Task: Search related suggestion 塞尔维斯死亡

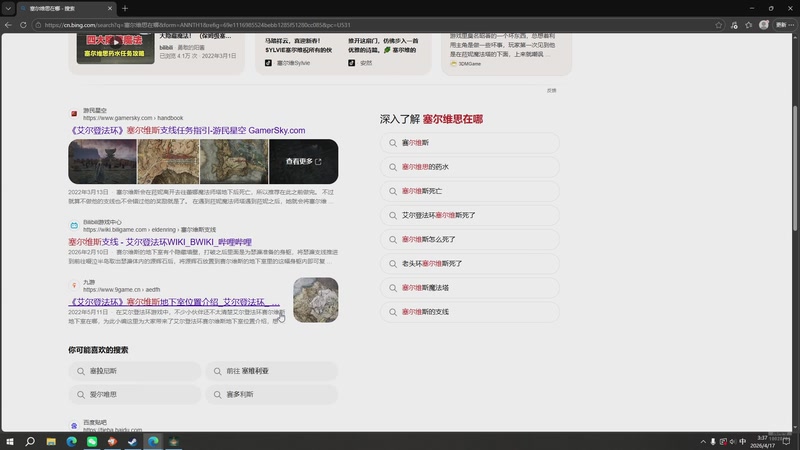Action: pos(469,191)
